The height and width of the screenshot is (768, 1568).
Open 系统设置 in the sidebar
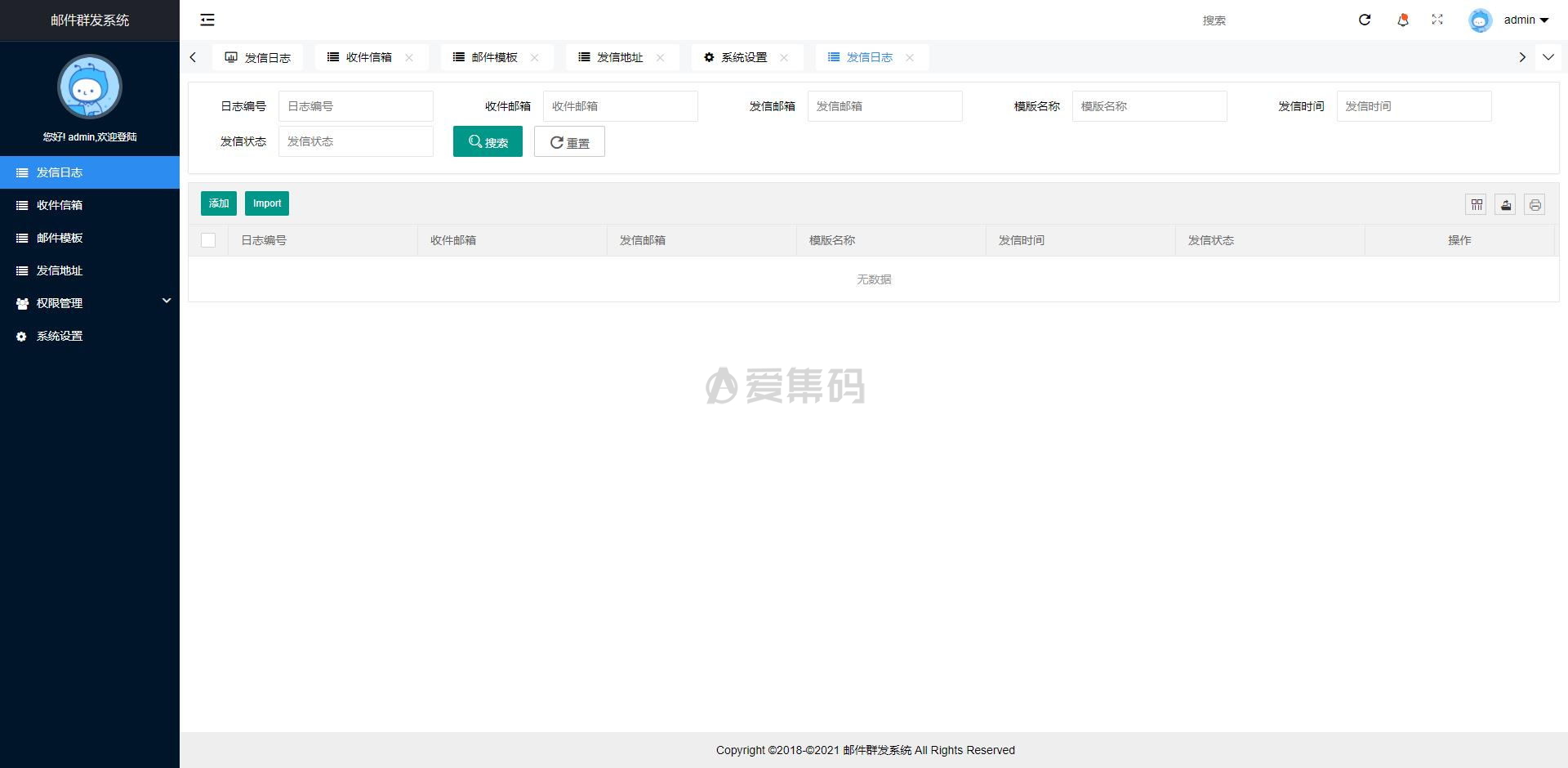[x=90, y=336]
